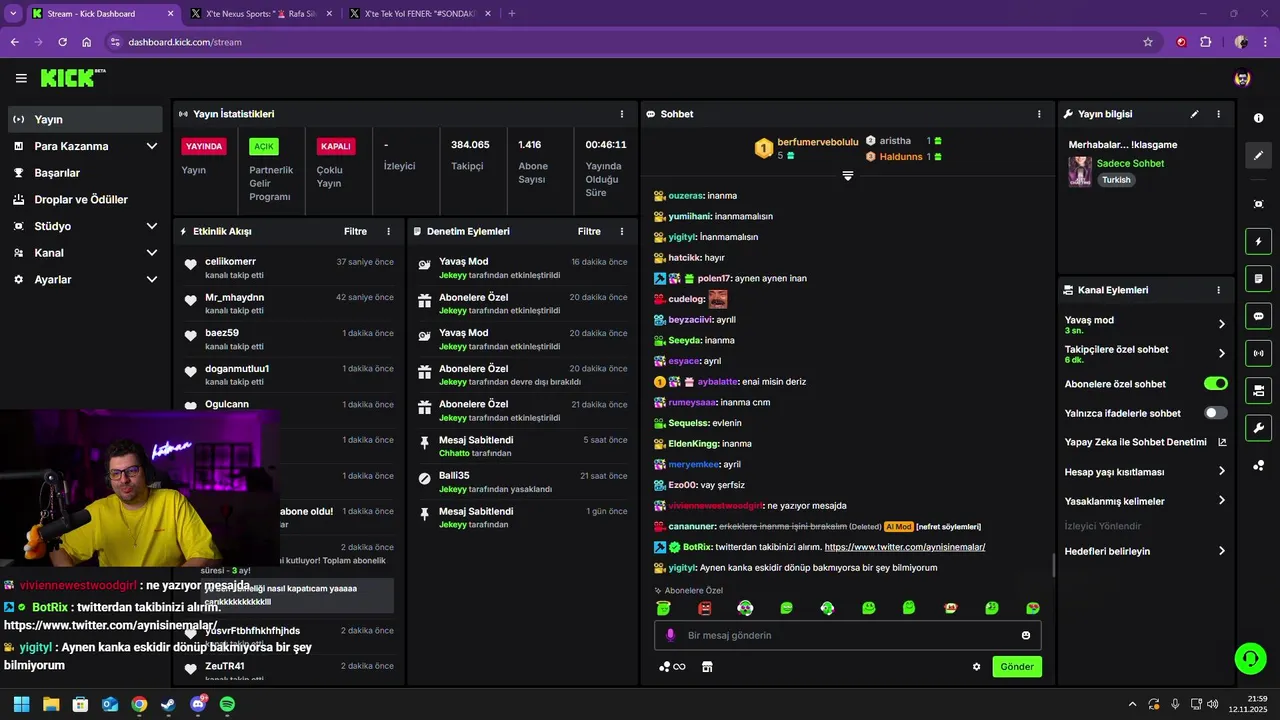Viewport: 1280px width, 720px height.
Task: Toggle the broadcast signal panel icon
Action: click(1258, 353)
